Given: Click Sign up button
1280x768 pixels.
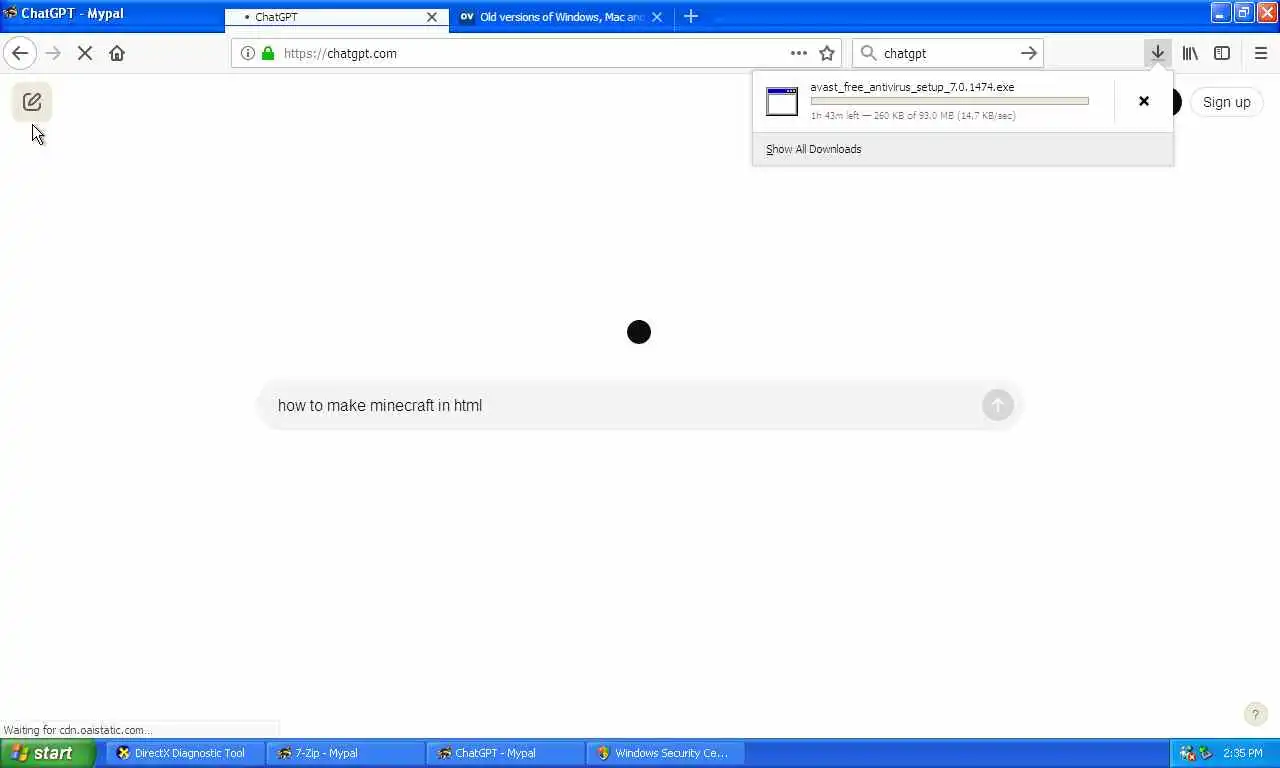Looking at the screenshot, I should click(1227, 102).
